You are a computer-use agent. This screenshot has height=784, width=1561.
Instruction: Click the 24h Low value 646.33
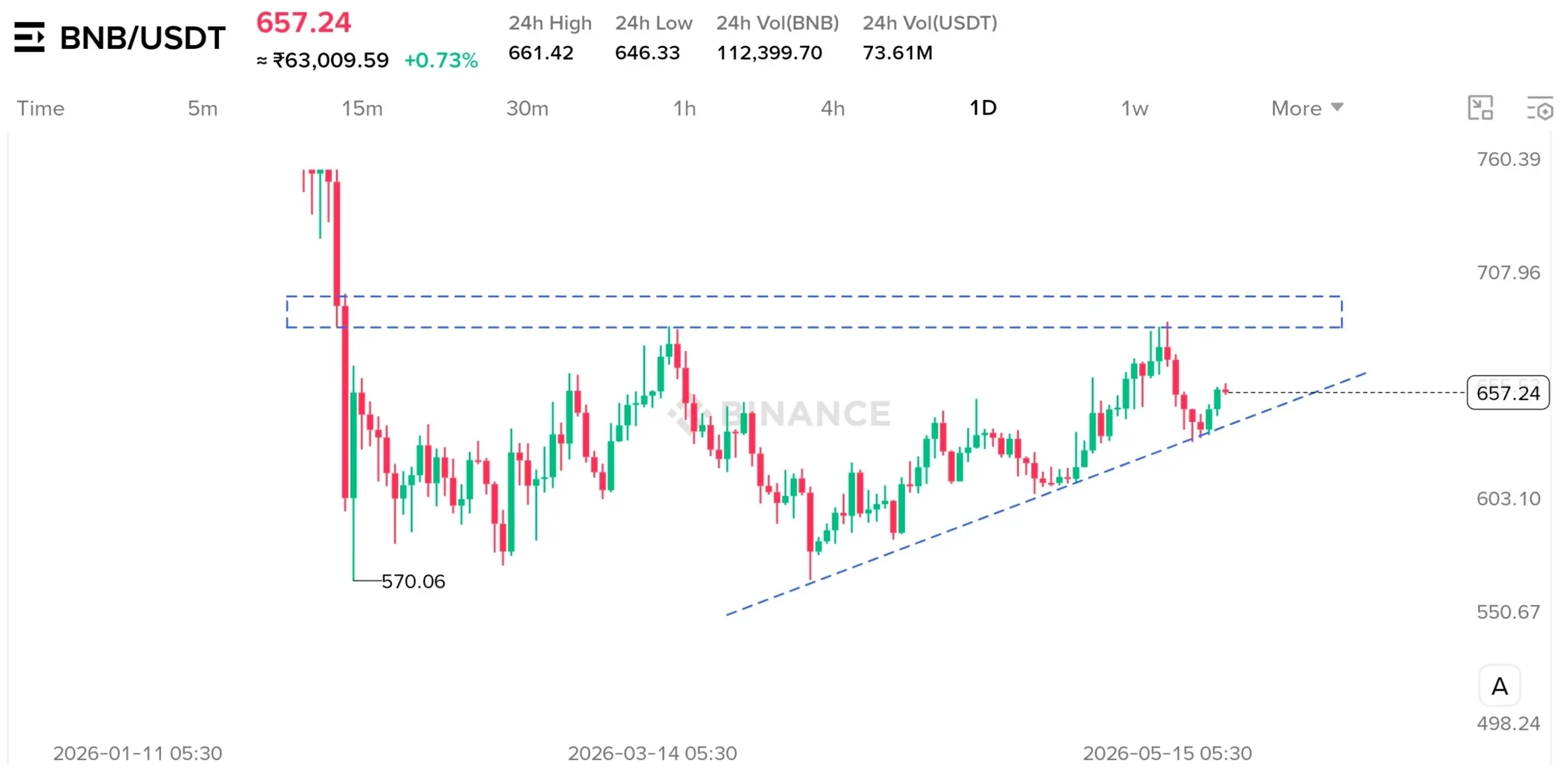click(647, 52)
